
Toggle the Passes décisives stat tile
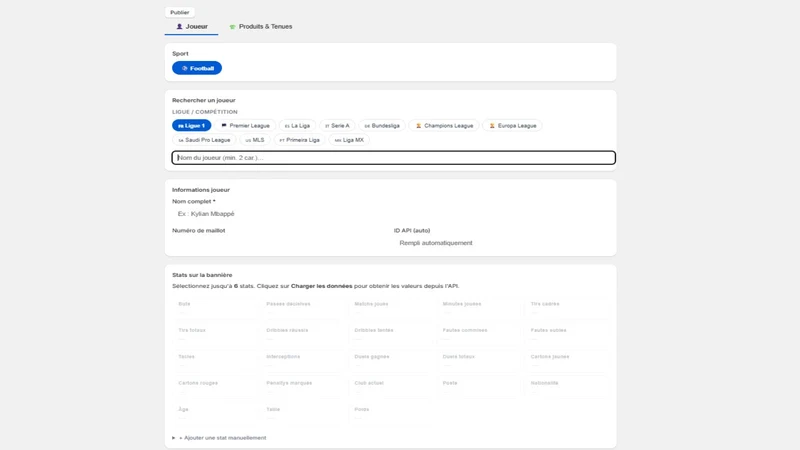[302, 308]
